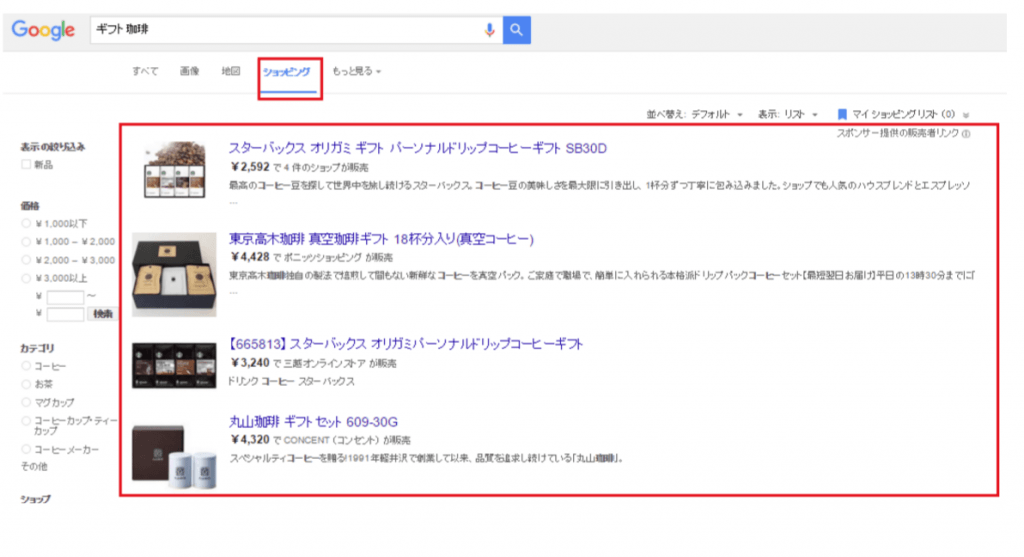This screenshot has width=1024, height=557.
Task: Switch to the 画像 tab
Action: (189, 71)
